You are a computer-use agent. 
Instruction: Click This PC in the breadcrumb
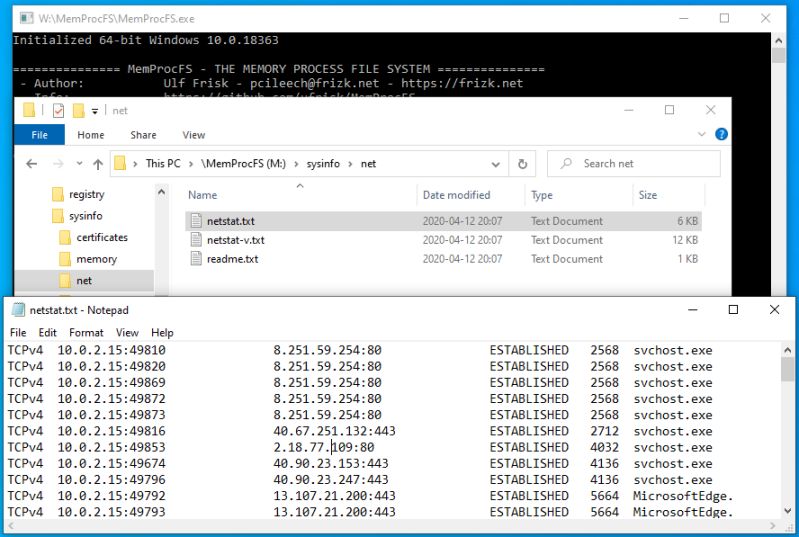tap(163, 164)
